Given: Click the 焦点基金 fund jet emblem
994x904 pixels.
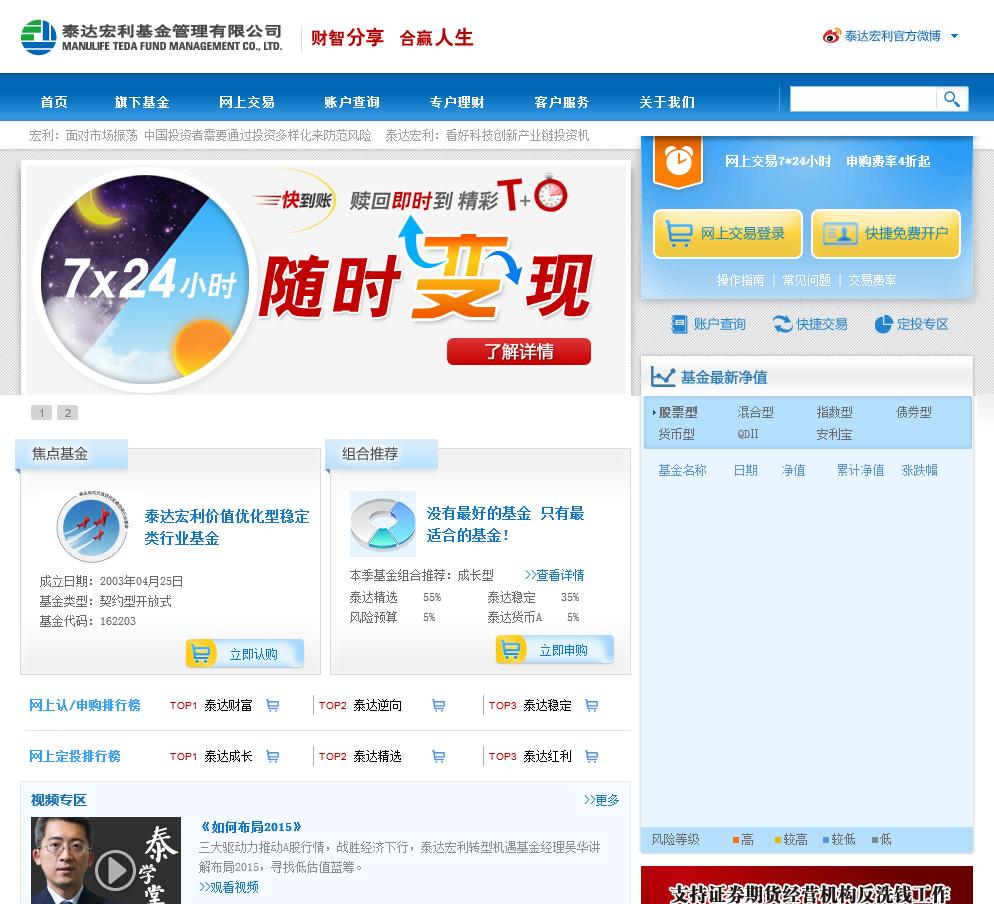Looking at the screenshot, I should coord(92,527).
